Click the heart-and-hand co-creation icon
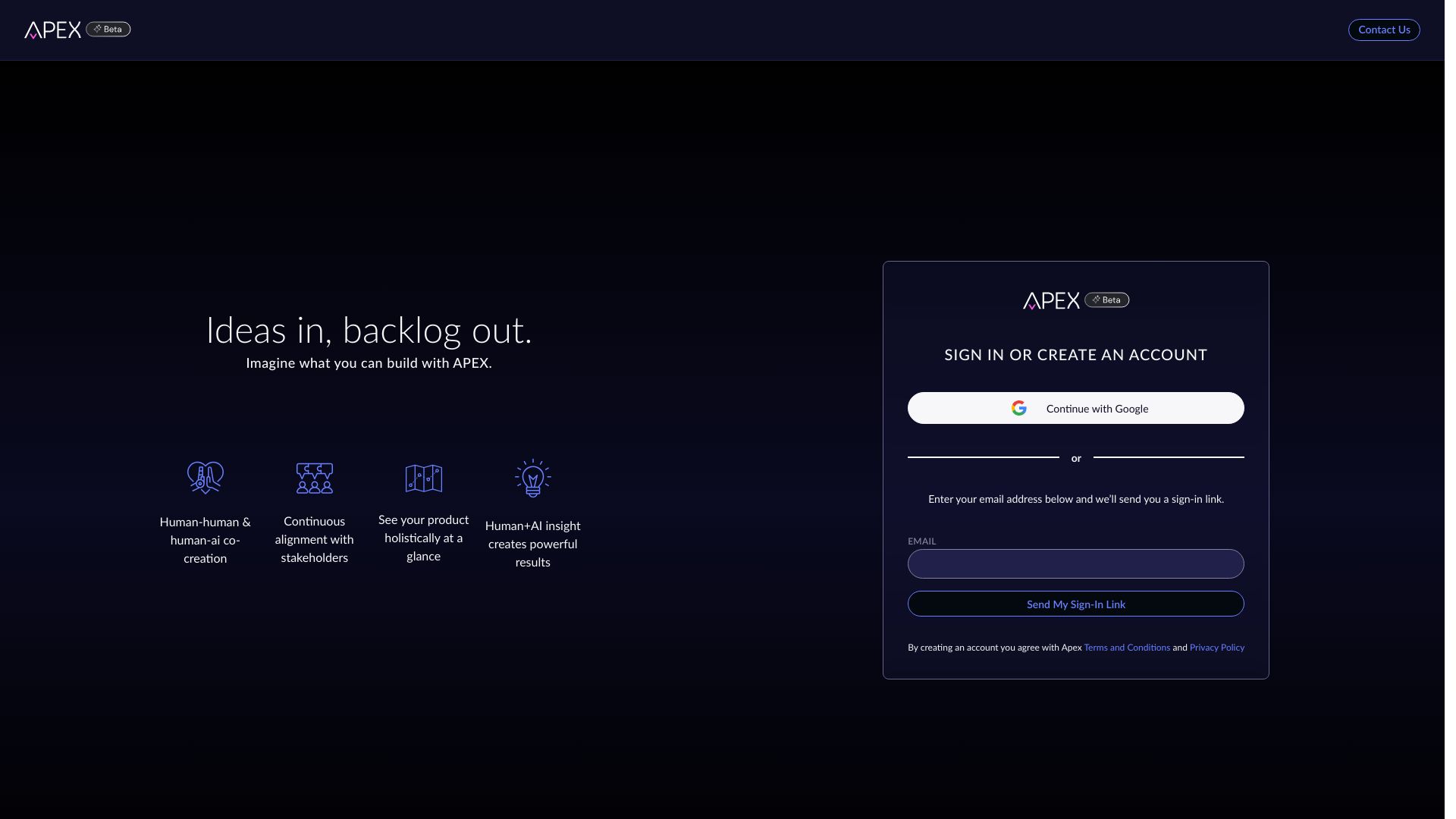The height and width of the screenshot is (819, 1456). coord(205,478)
